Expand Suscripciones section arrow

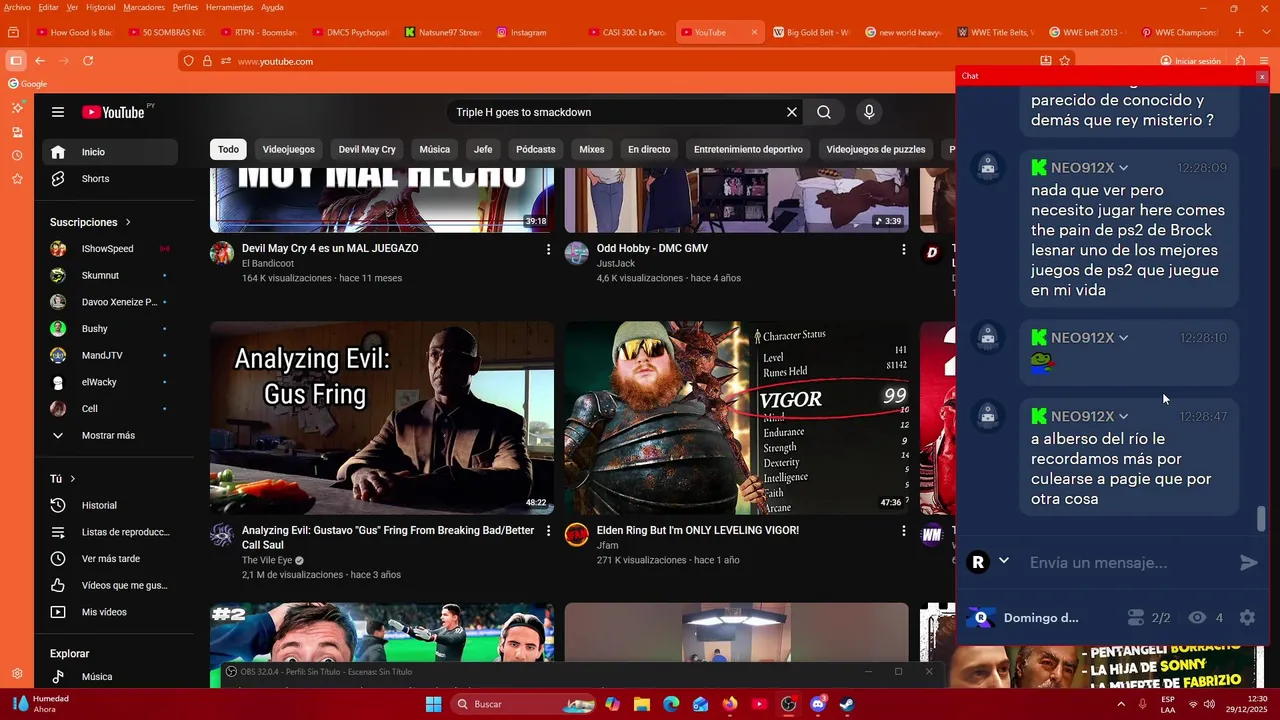(128, 222)
